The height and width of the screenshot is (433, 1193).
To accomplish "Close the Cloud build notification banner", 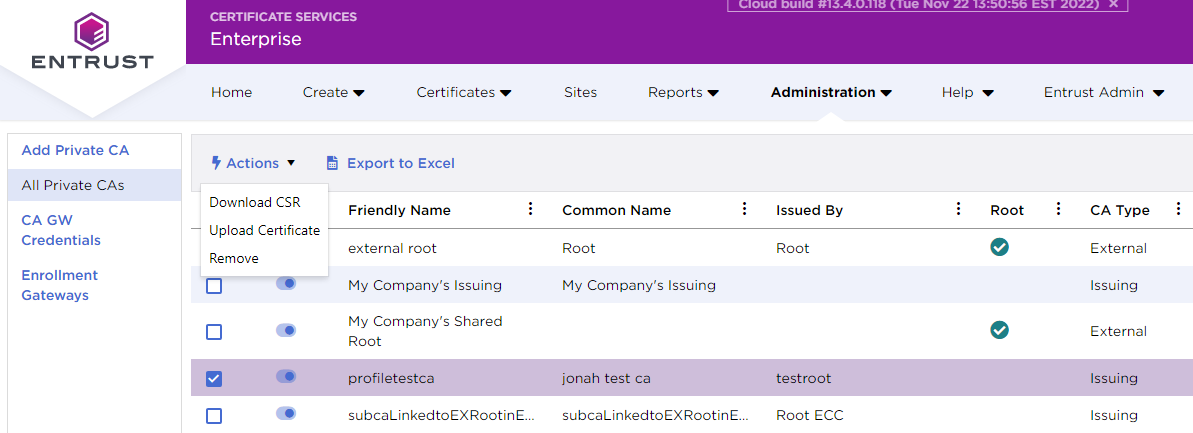I will tap(1113, 5).
